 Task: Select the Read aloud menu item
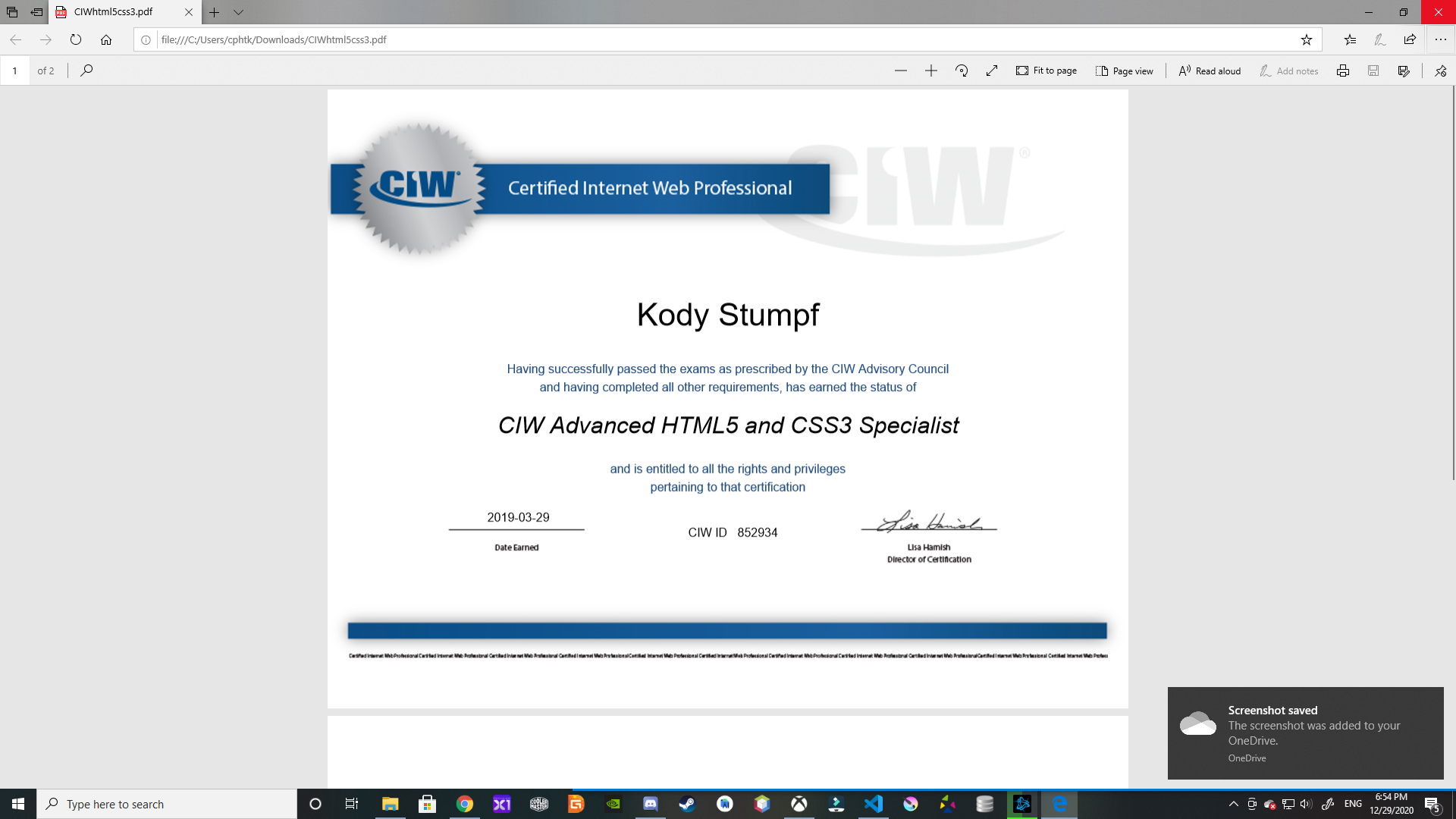tap(1209, 70)
